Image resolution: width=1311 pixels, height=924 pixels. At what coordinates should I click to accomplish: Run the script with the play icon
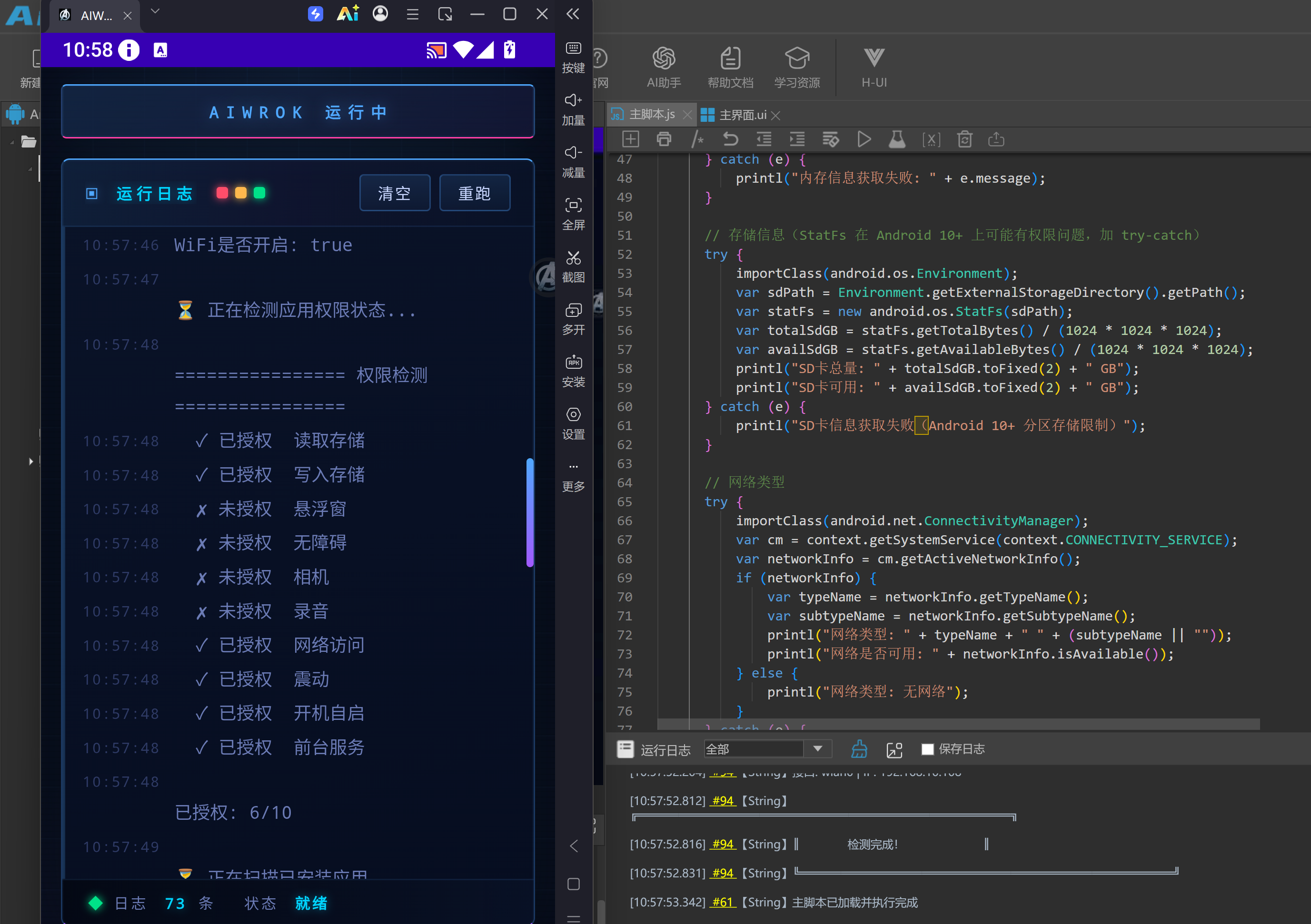[x=864, y=139]
